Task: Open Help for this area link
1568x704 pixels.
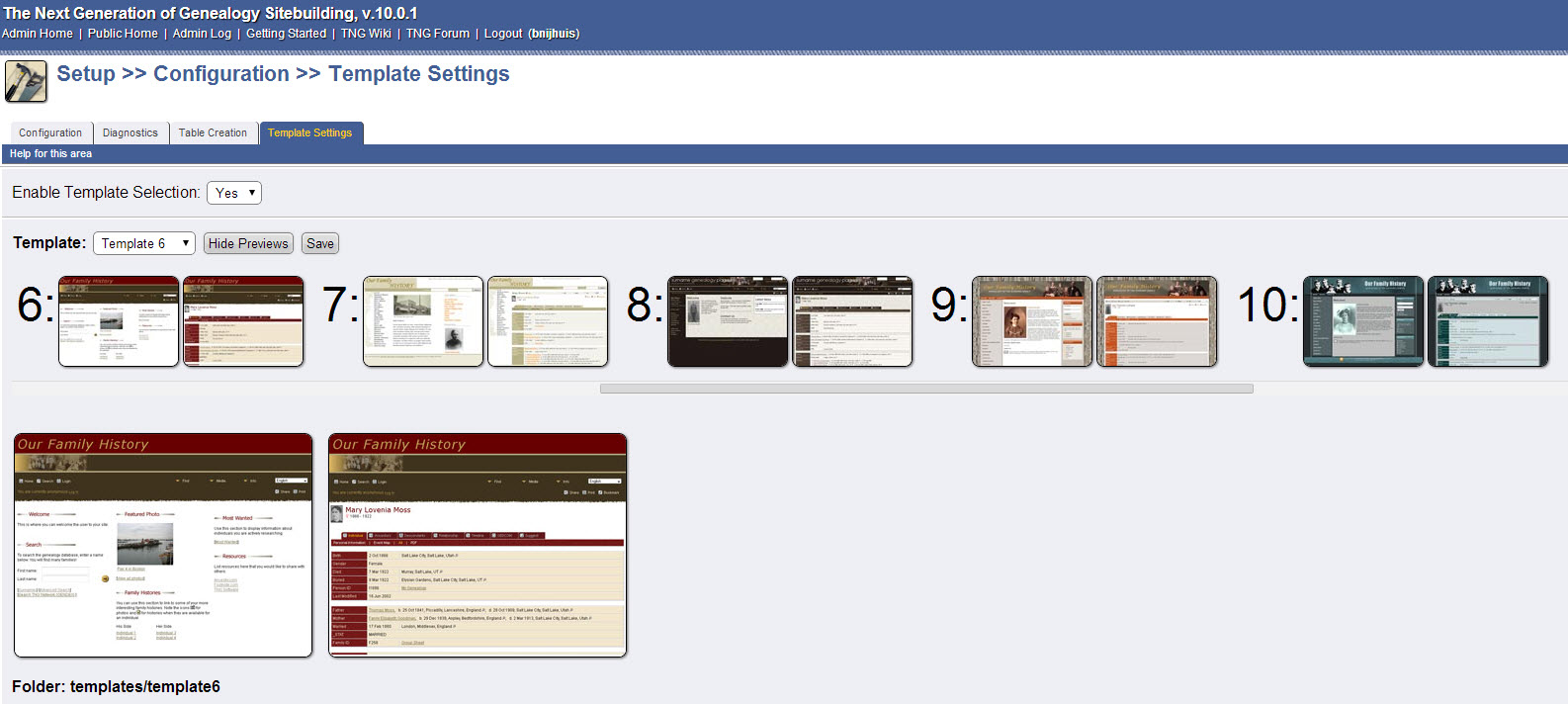Action: [x=50, y=154]
